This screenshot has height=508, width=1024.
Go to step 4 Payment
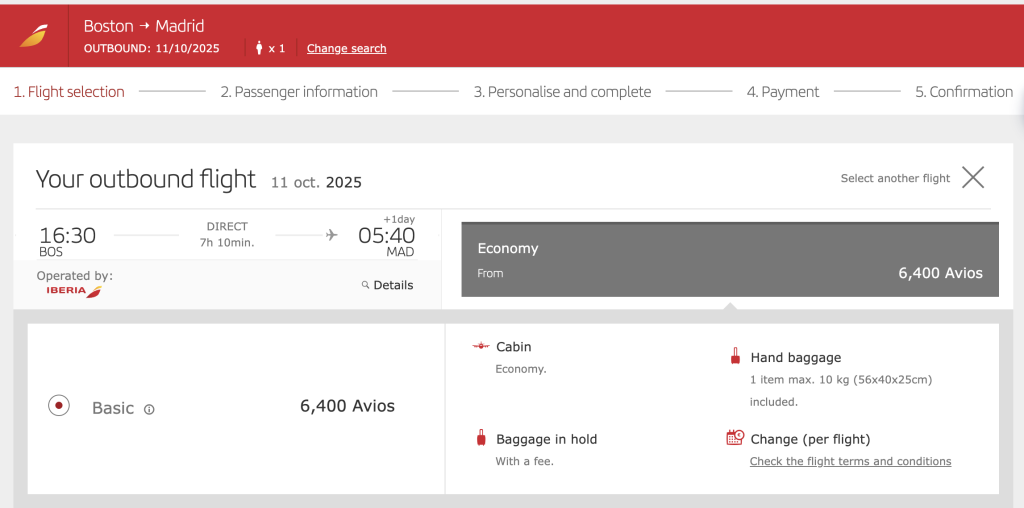click(x=783, y=92)
